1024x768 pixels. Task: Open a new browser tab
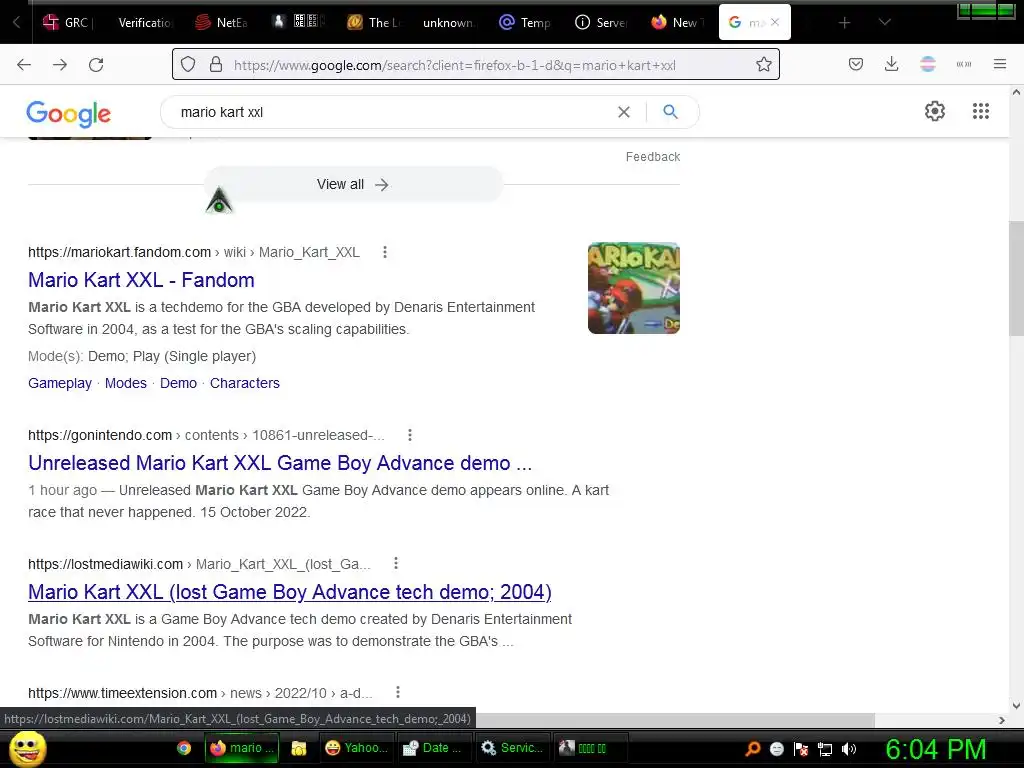pos(844,23)
